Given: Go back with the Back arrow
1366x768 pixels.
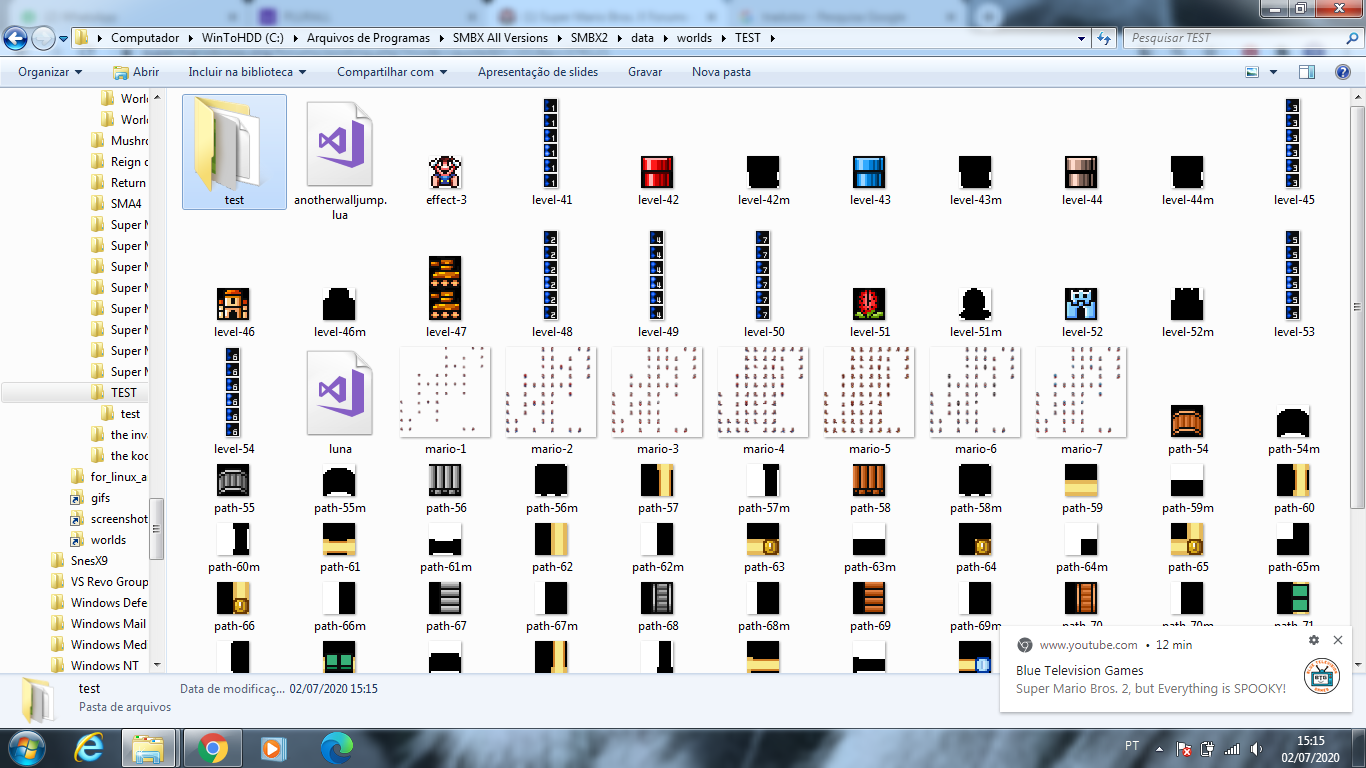Looking at the screenshot, I should 15,38.
